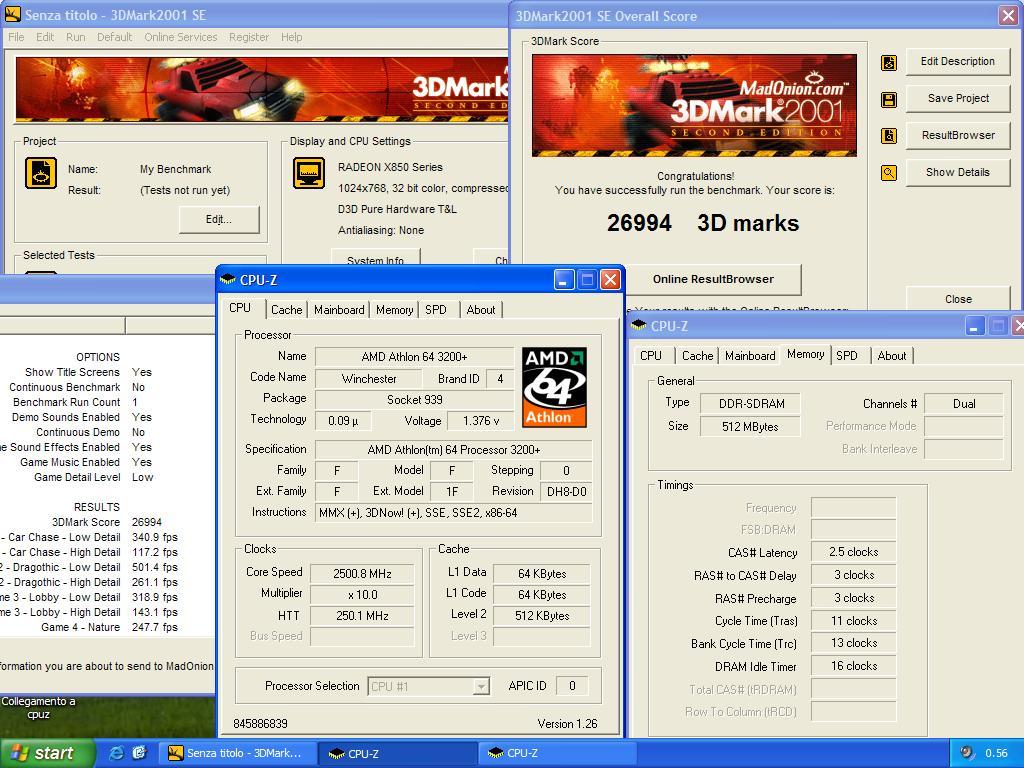Click the Core Speed value 2500.8 MHz
1024x768 pixels.
pyautogui.click(x=362, y=573)
